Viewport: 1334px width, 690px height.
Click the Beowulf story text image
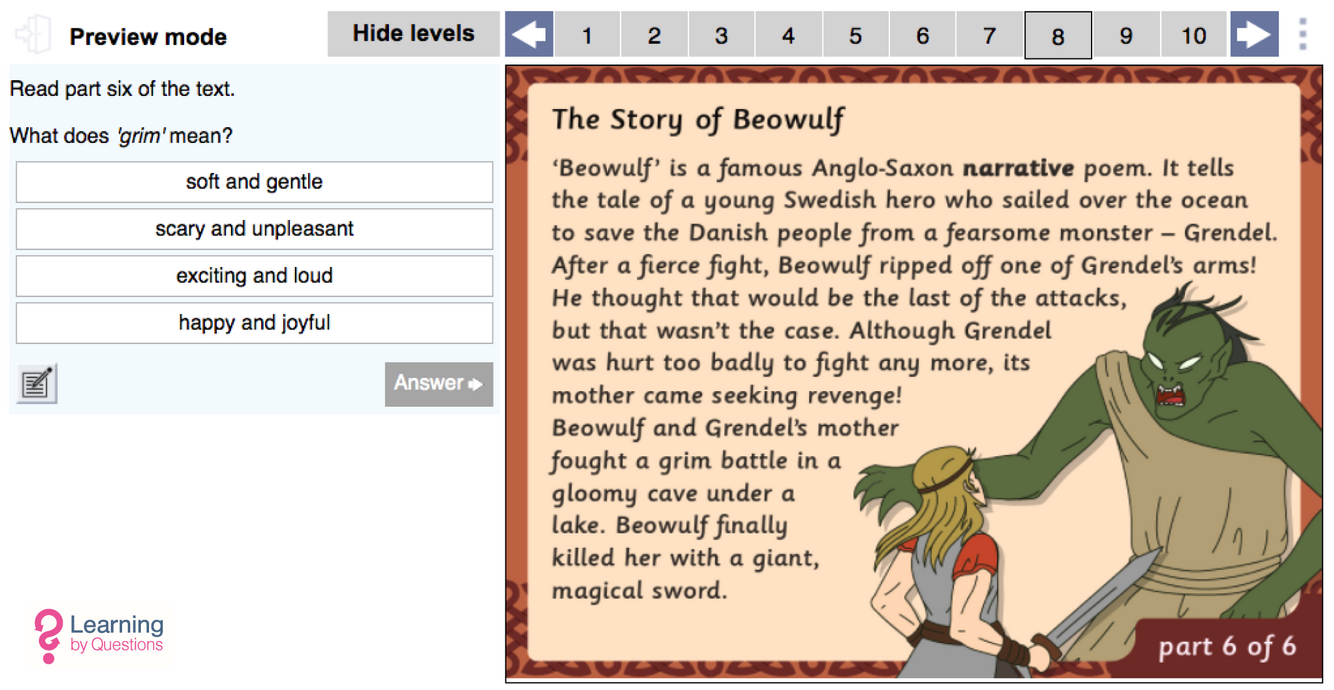click(913, 374)
